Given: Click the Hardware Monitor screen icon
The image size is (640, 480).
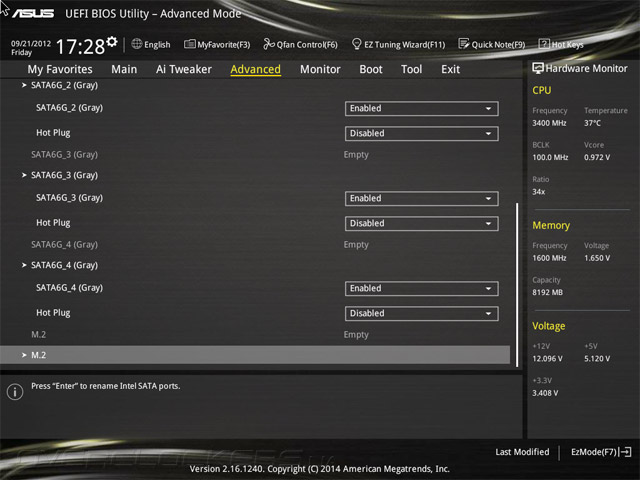Looking at the screenshot, I should click(x=538, y=68).
